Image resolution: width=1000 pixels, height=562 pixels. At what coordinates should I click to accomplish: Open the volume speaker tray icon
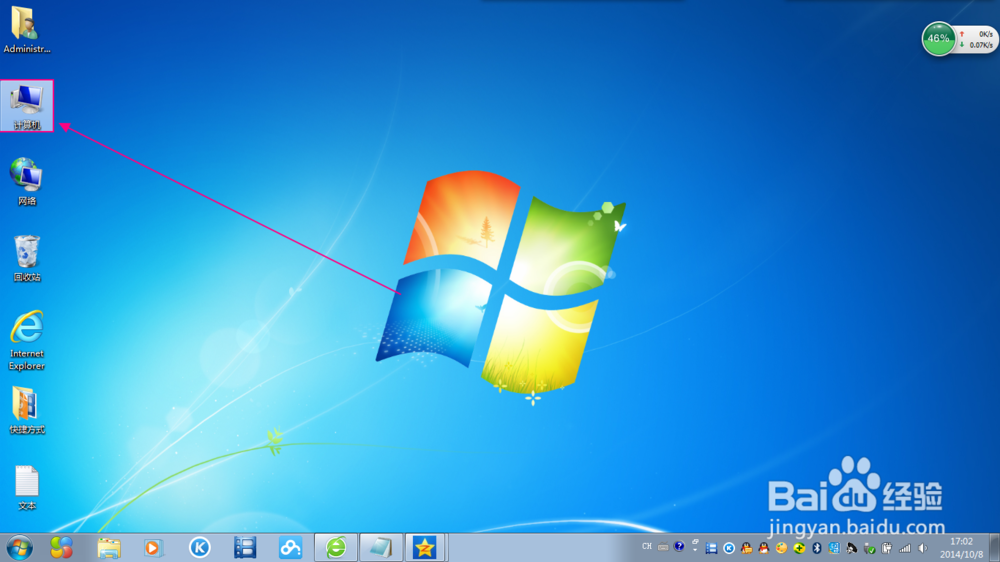pyautogui.click(x=922, y=548)
